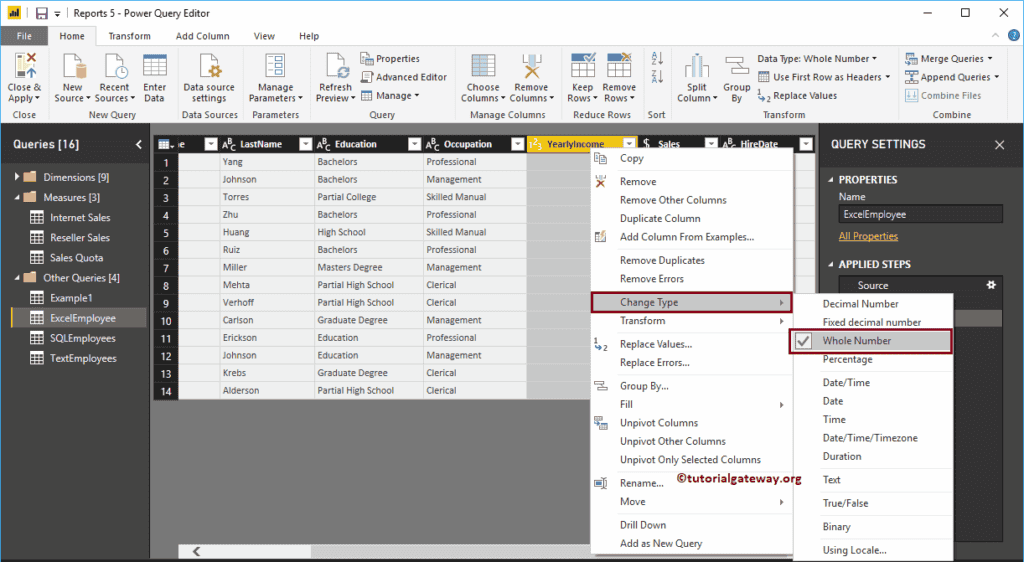Select the SQLEmployees query
The width and height of the screenshot is (1024, 562).
pos(82,338)
